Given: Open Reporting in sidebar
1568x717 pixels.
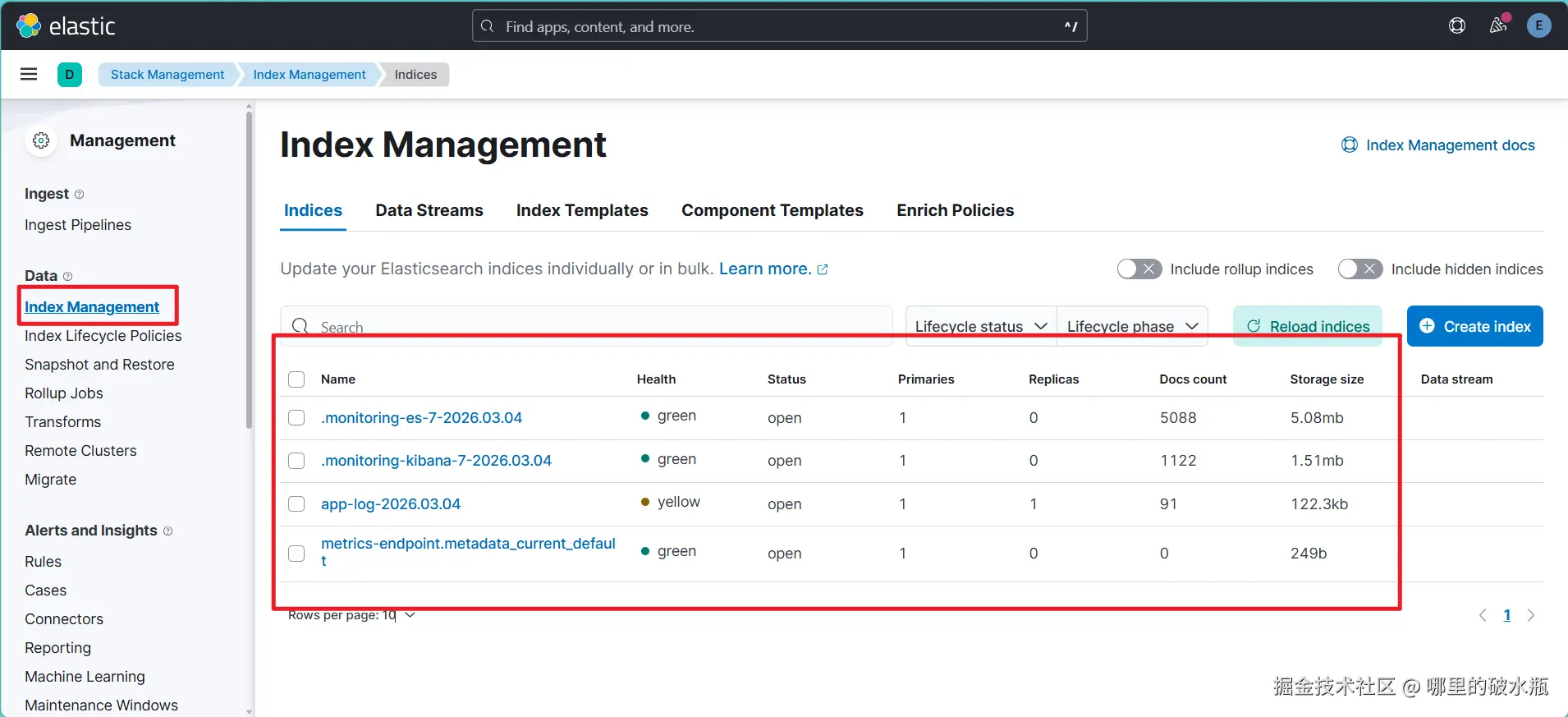Looking at the screenshot, I should click(x=58, y=648).
